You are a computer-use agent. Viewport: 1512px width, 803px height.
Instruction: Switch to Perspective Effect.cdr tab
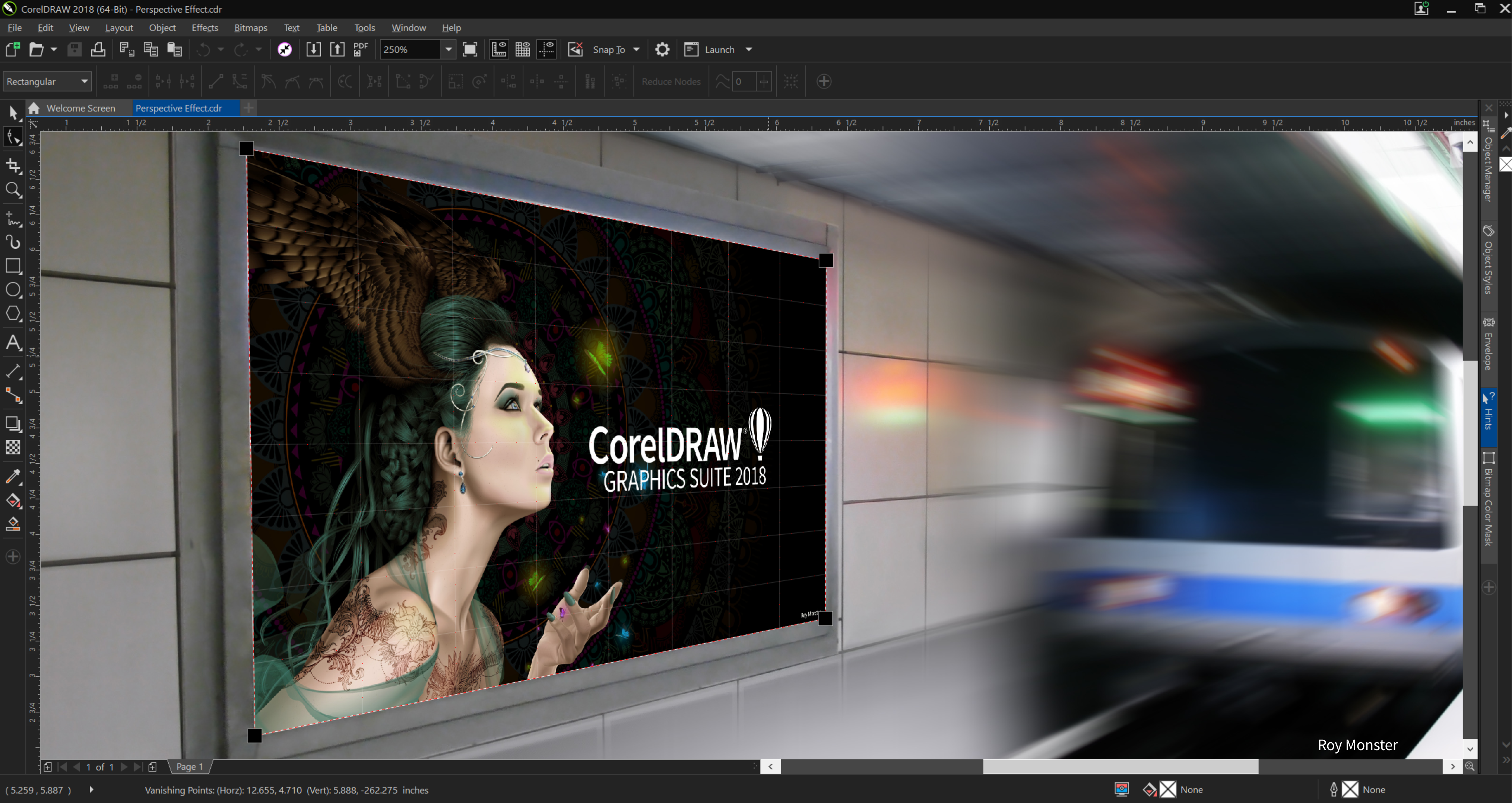[178, 108]
